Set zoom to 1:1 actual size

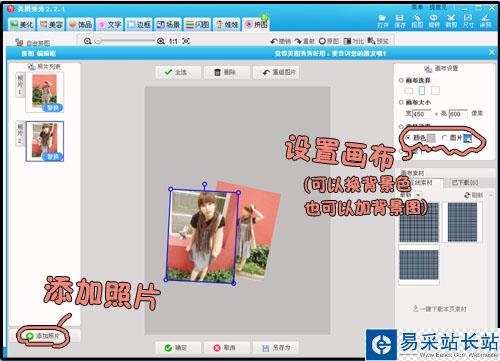(173, 41)
